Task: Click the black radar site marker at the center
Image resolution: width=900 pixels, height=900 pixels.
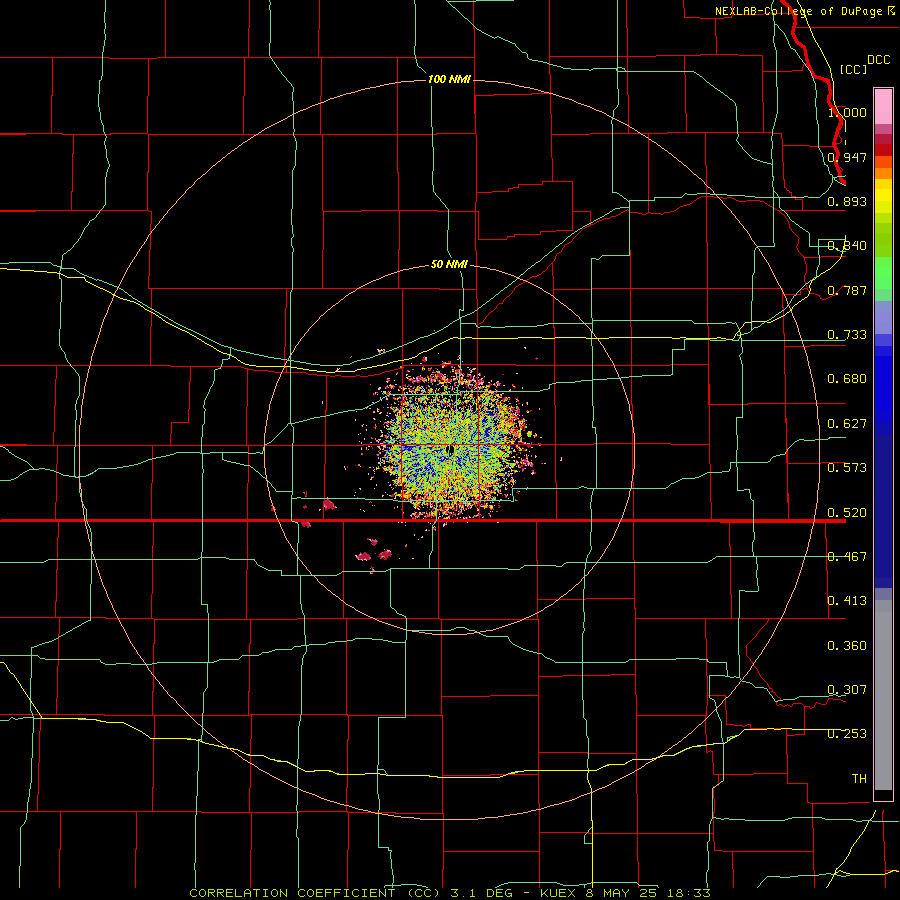Action: pos(451,449)
